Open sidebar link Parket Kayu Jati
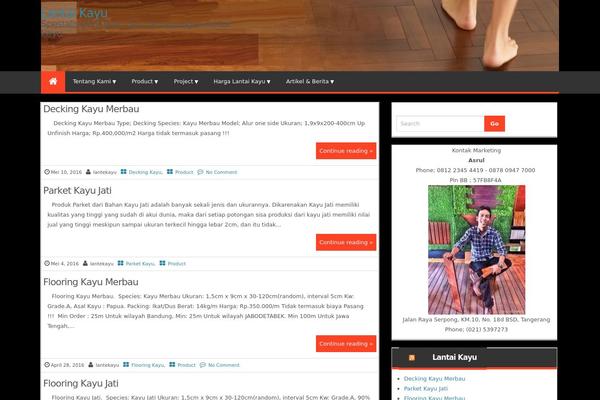The height and width of the screenshot is (400, 600). pos(426,389)
